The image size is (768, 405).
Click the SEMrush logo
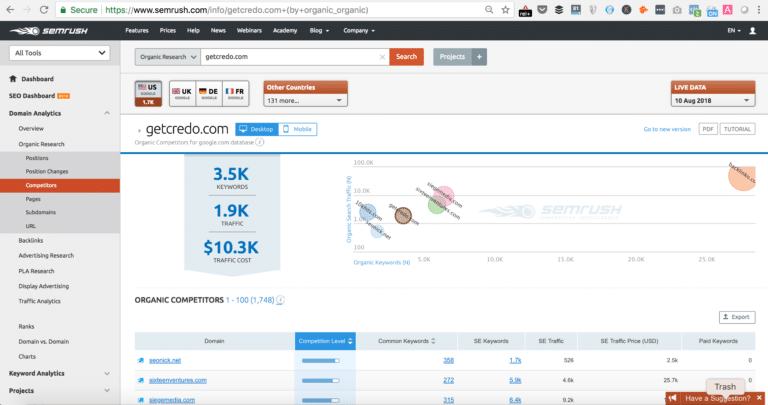(48, 31)
